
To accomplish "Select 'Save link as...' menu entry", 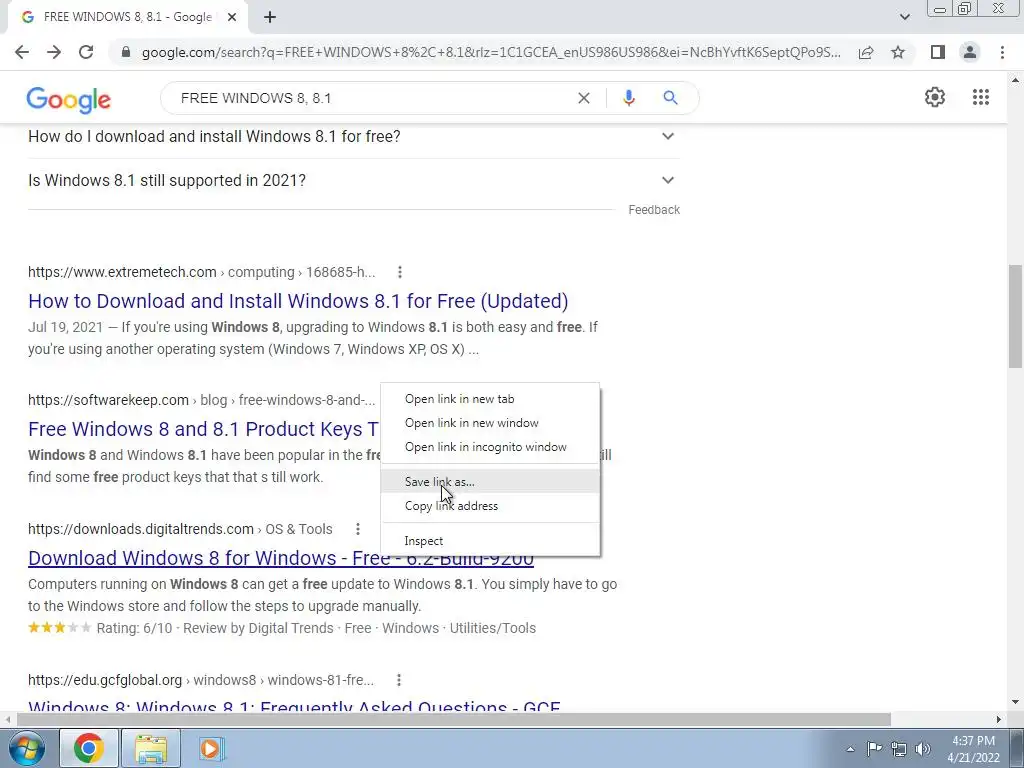I will coord(490,482).
